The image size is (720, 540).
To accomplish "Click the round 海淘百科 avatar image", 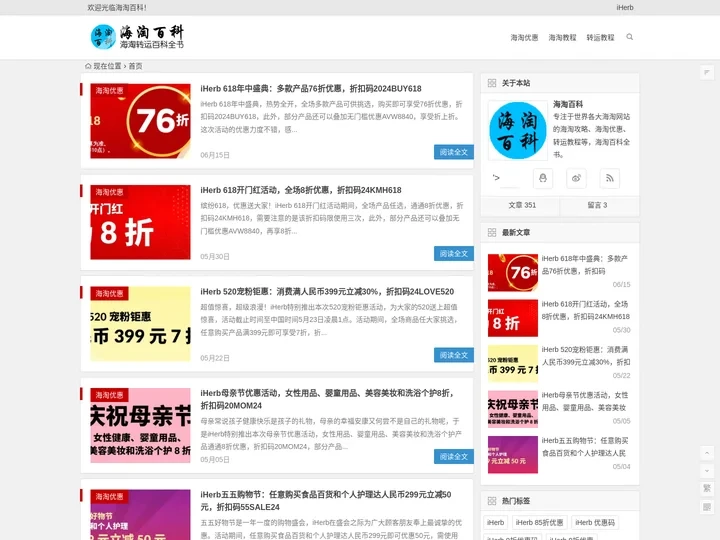I will 518,130.
